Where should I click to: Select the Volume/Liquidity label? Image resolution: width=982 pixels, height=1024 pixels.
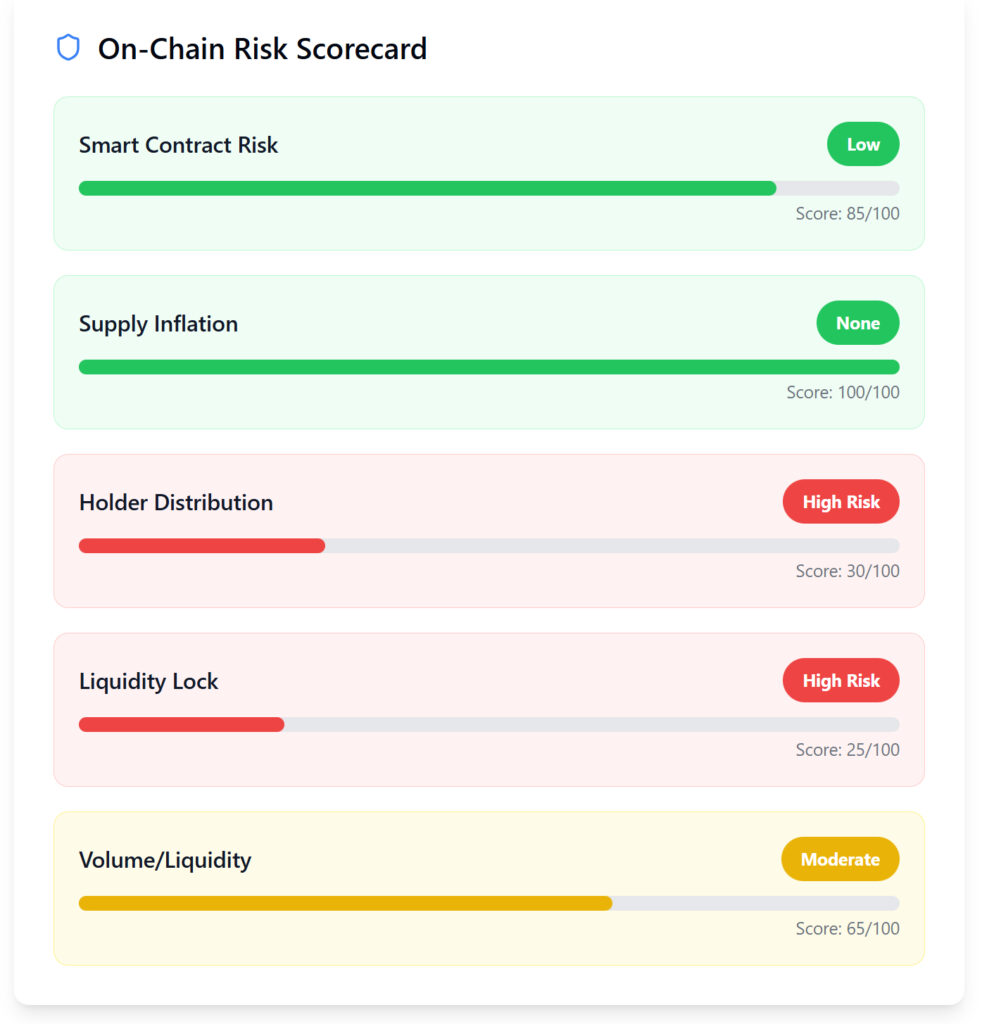(x=165, y=861)
